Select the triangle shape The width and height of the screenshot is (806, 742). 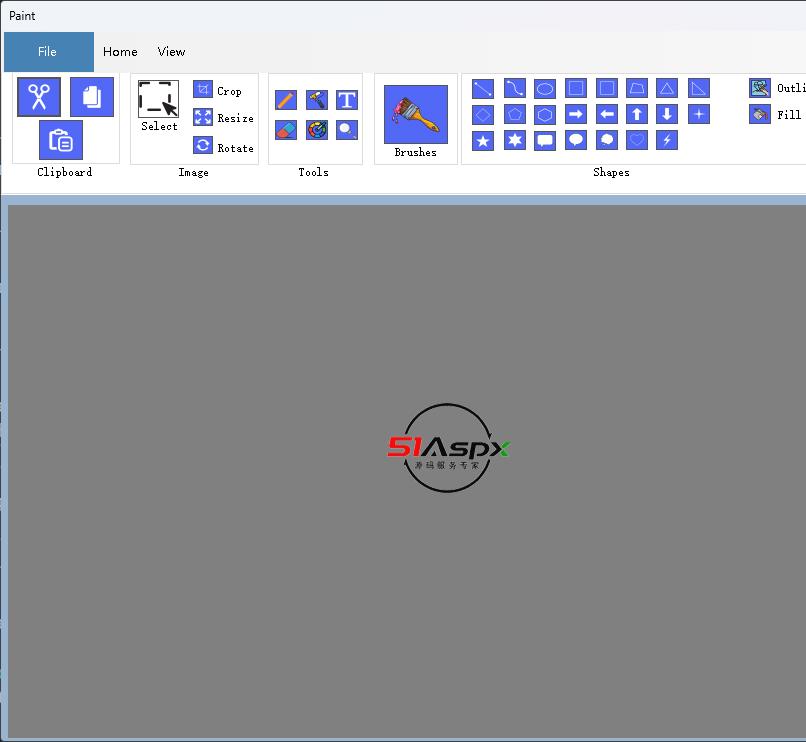[667, 88]
